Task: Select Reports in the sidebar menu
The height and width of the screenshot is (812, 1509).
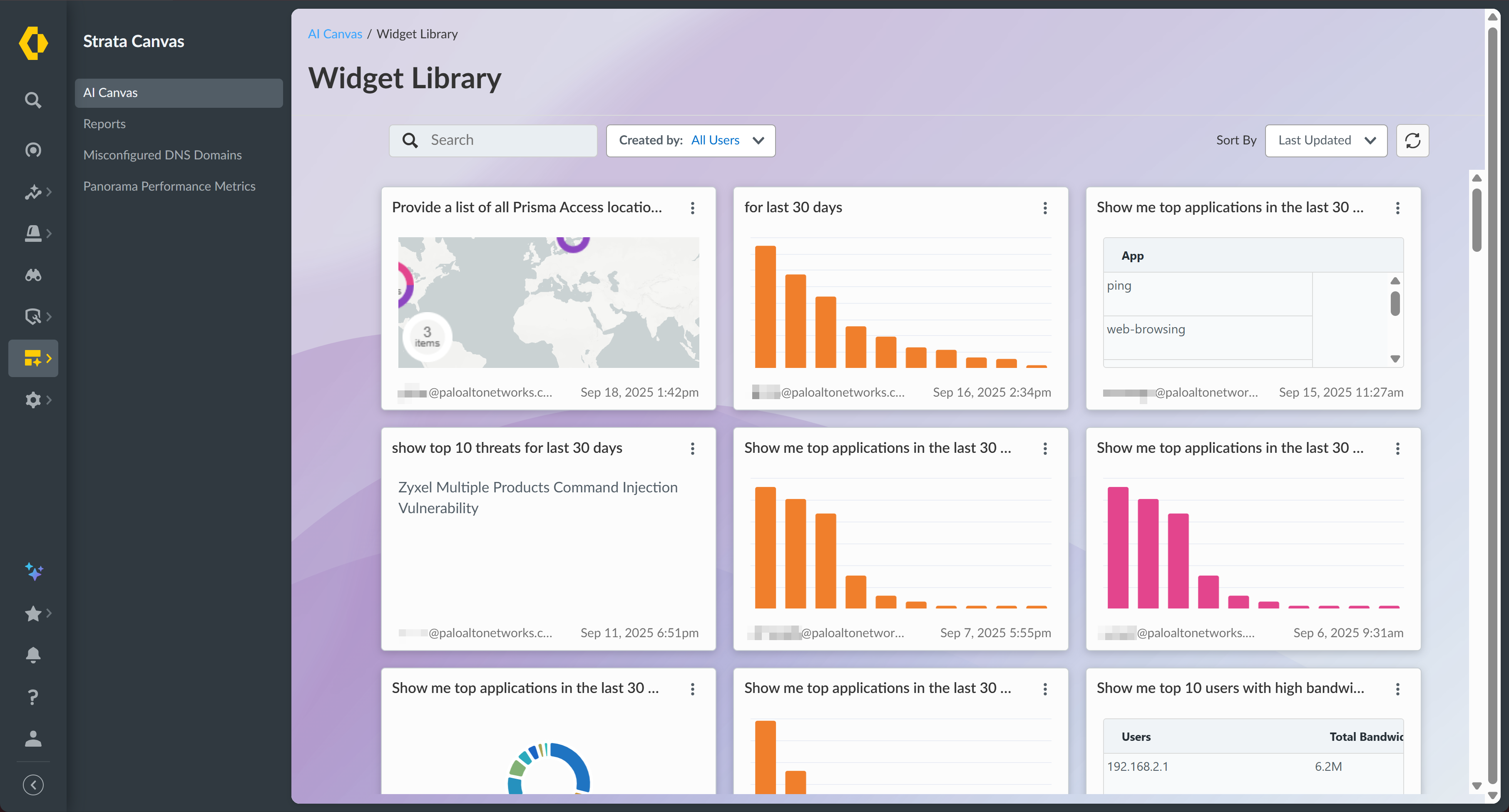Action: pos(104,124)
